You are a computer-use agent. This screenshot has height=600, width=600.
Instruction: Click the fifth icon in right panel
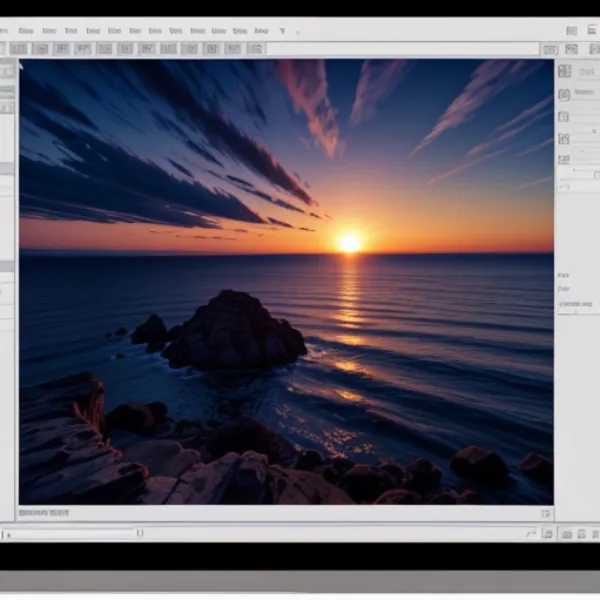coord(564,159)
